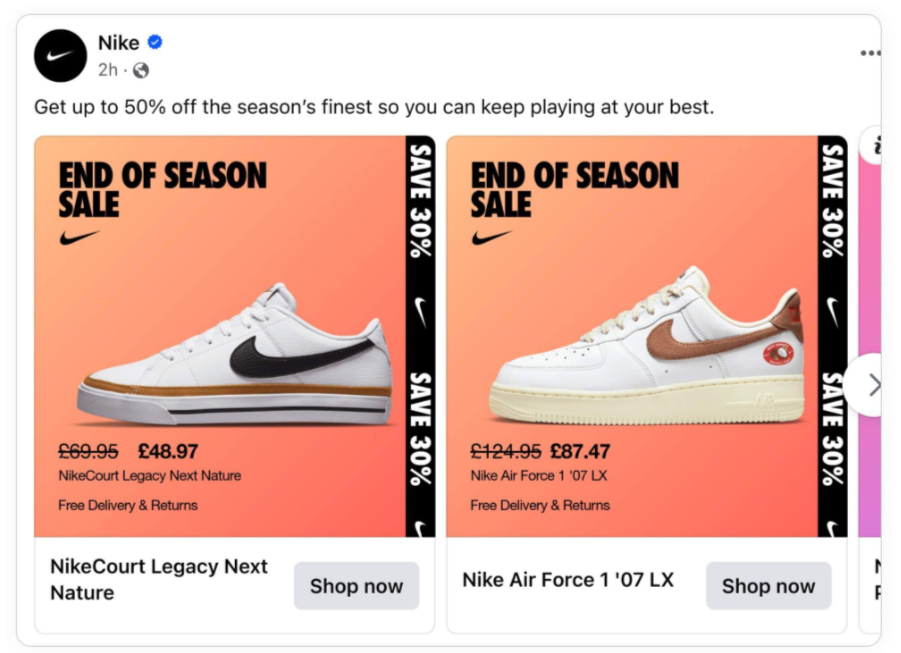Screen dimensions: 901x653
Task: Click 'Shop now' for Nike Air Force 1
Action: 768,586
